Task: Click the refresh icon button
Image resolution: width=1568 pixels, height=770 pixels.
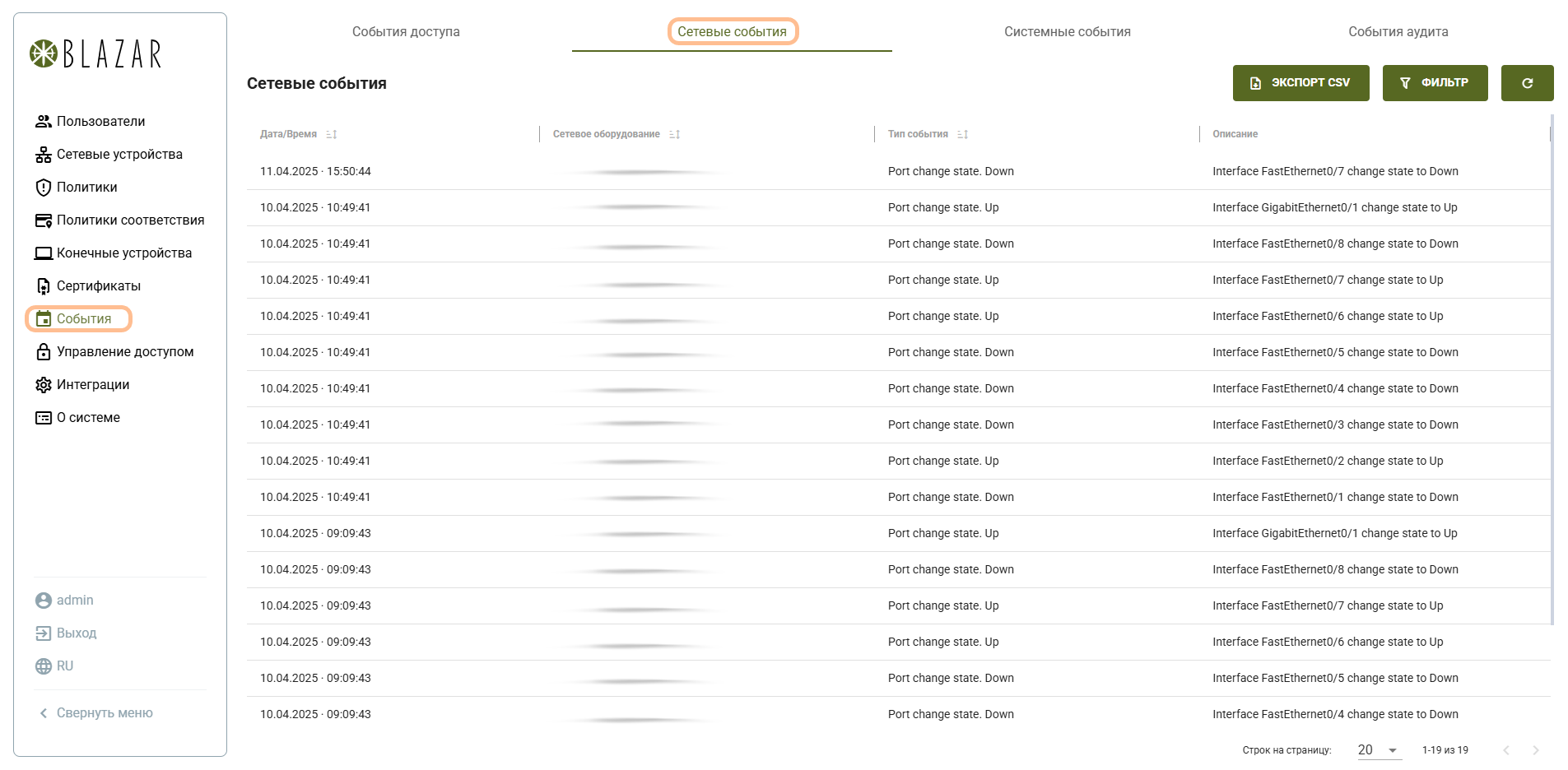Action: (x=1527, y=83)
